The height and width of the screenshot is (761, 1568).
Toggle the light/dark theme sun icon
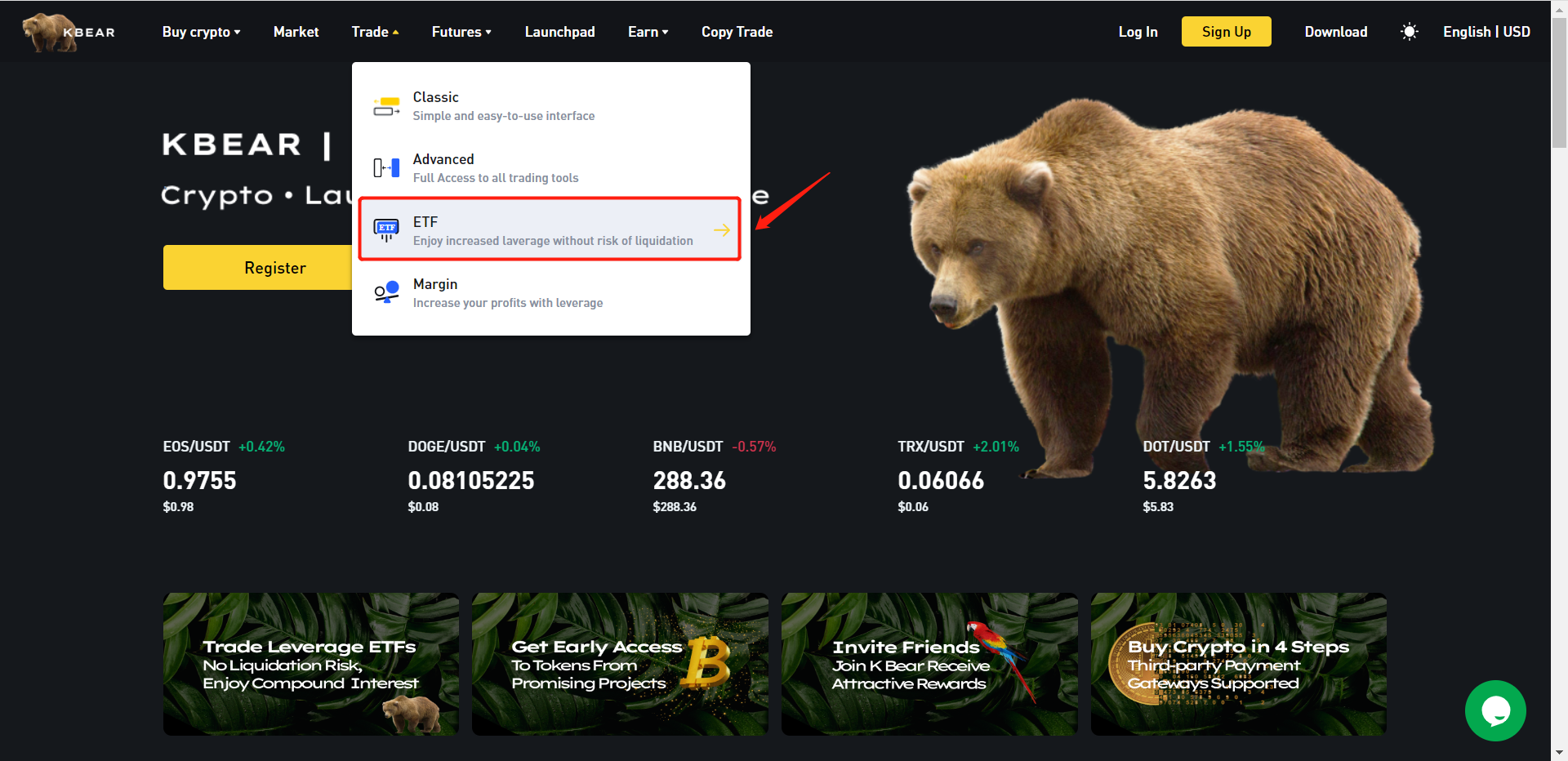coord(1409,32)
